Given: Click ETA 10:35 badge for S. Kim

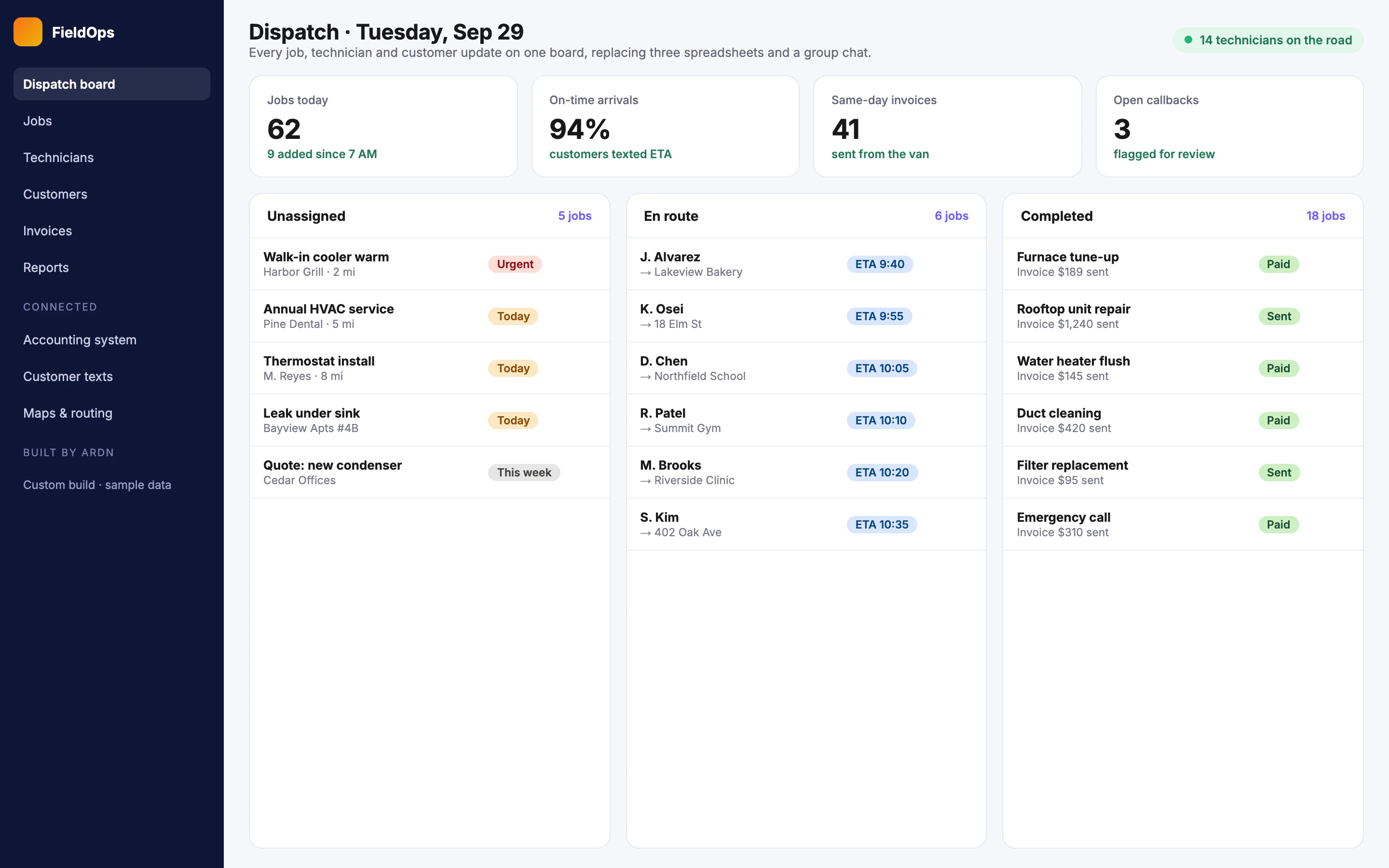Looking at the screenshot, I should [x=882, y=525].
